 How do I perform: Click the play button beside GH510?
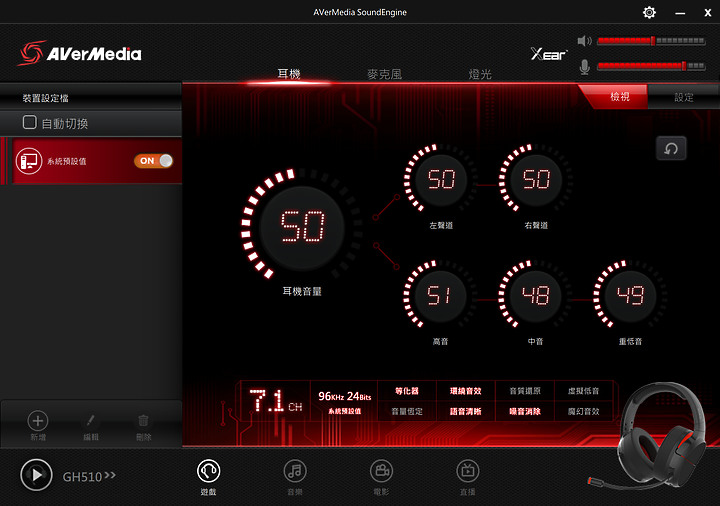(x=36, y=475)
